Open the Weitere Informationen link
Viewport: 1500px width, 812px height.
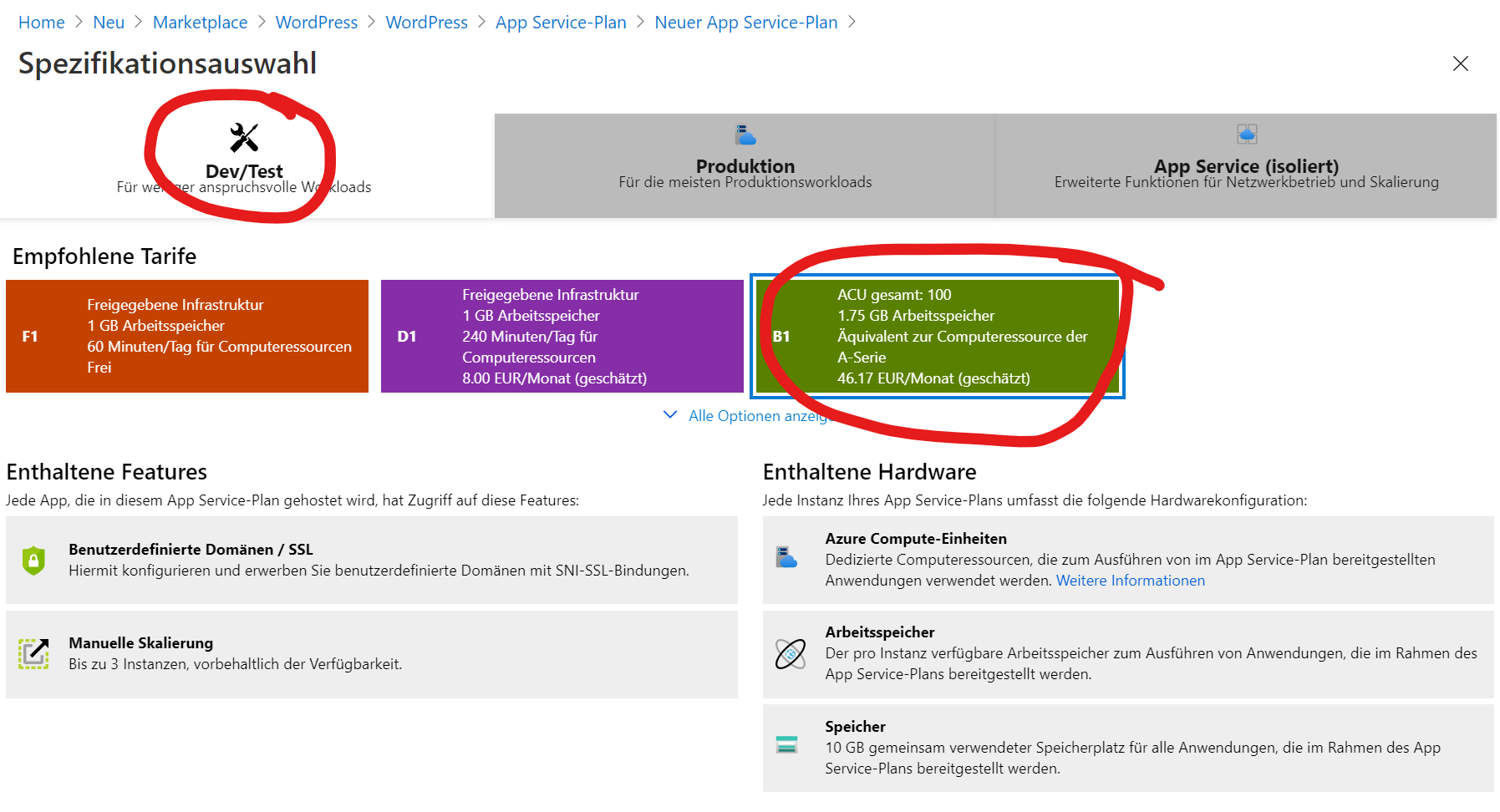click(x=1130, y=581)
